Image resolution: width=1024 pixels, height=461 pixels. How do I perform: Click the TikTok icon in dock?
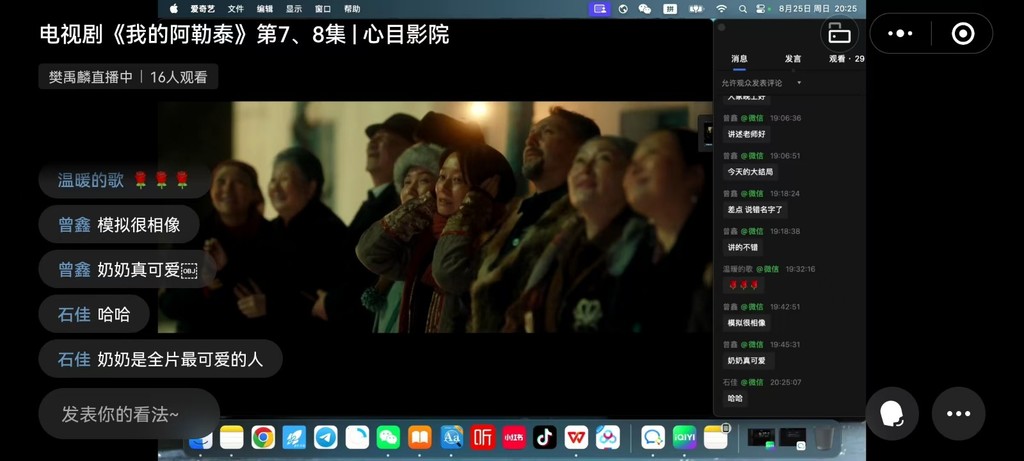click(545, 437)
